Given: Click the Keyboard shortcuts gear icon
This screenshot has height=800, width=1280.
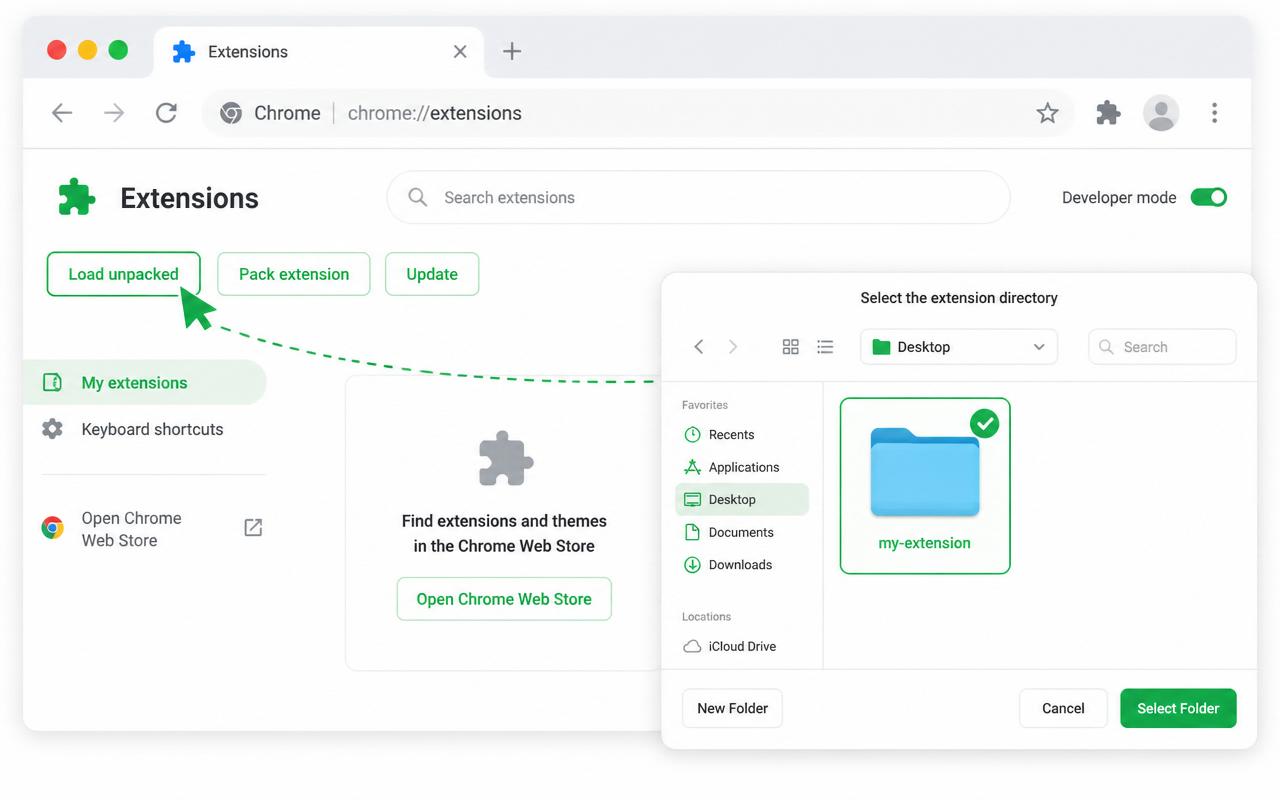Looking at the screenshot, I should (x=52, y=429).
